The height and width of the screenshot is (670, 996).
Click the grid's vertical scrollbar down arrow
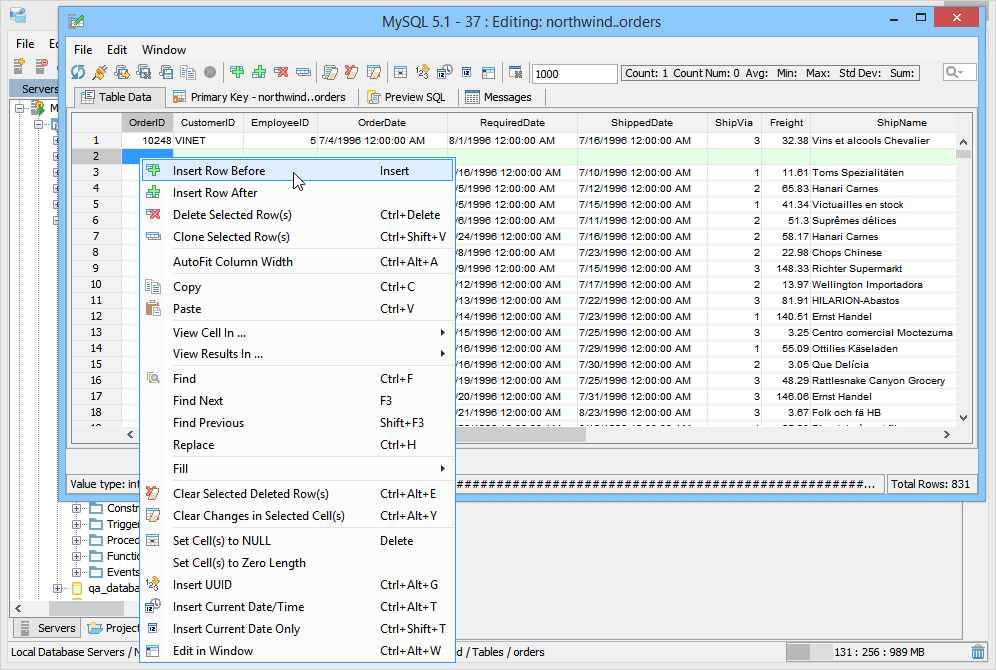[963, 417]
